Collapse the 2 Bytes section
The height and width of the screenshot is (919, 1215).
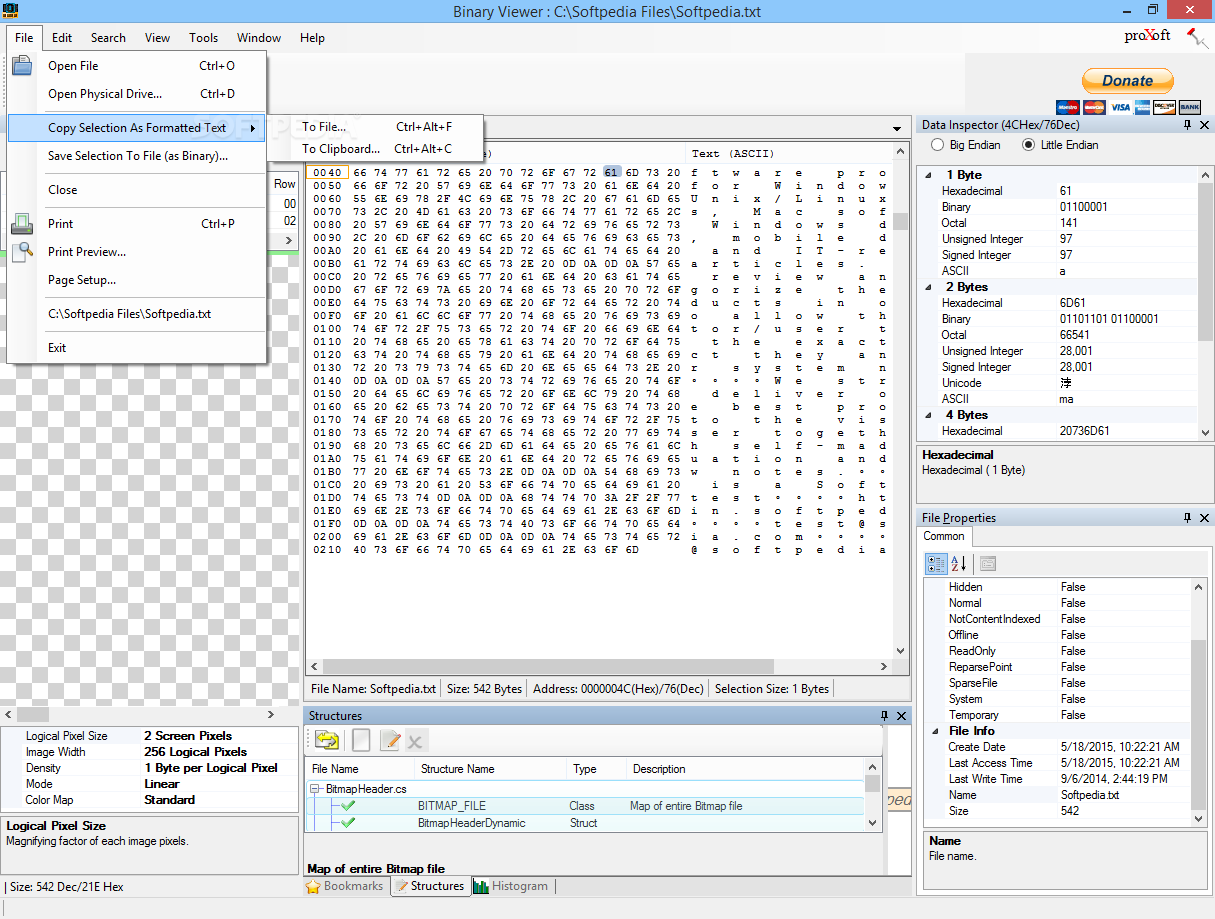(x=928, y=287)
